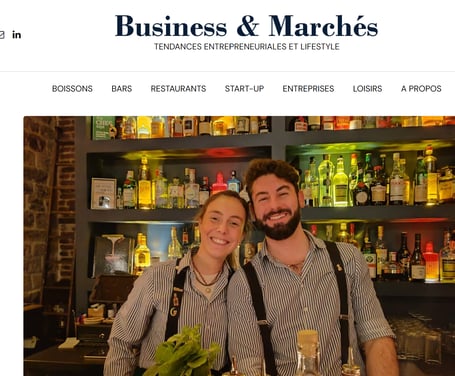Choose the Entreprises menu entry
Screen dimensions: 455x376
click(308, 89)
